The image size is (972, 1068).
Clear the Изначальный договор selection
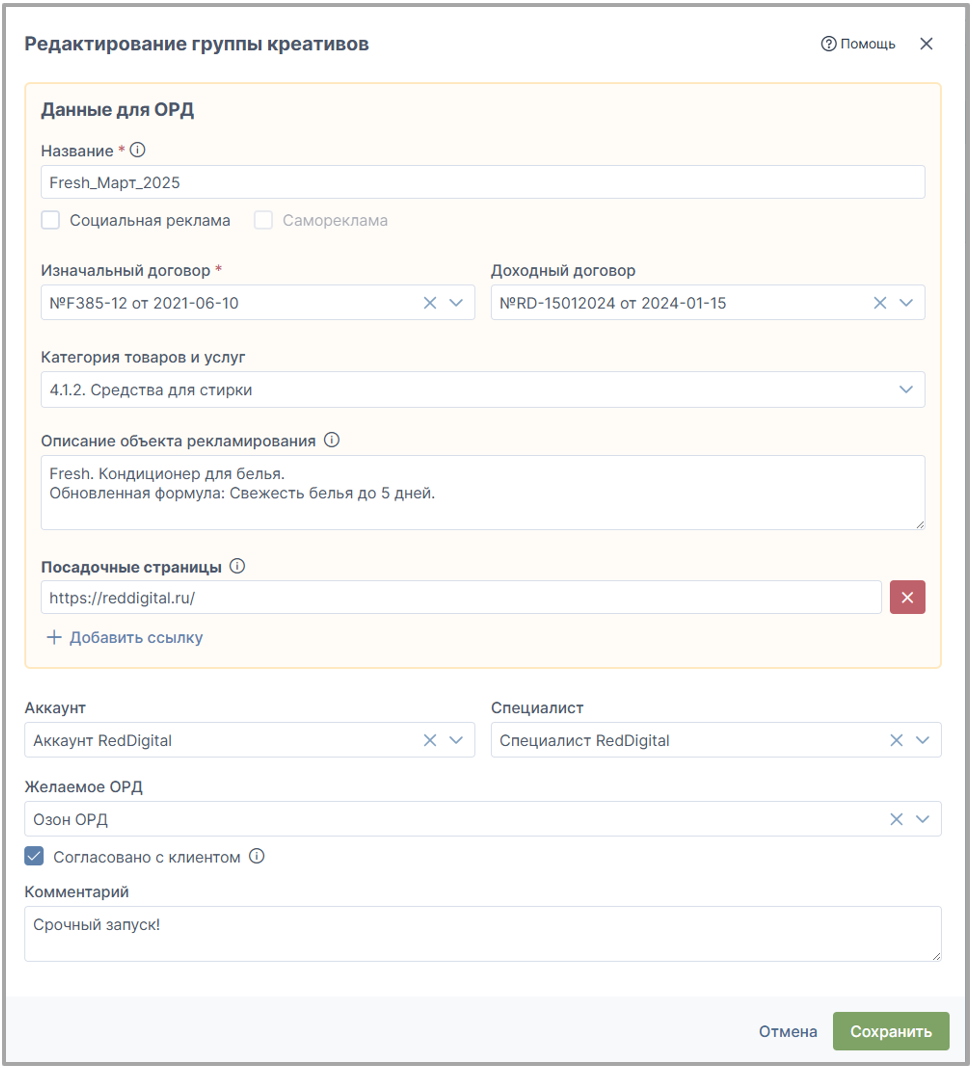point(430,303)
